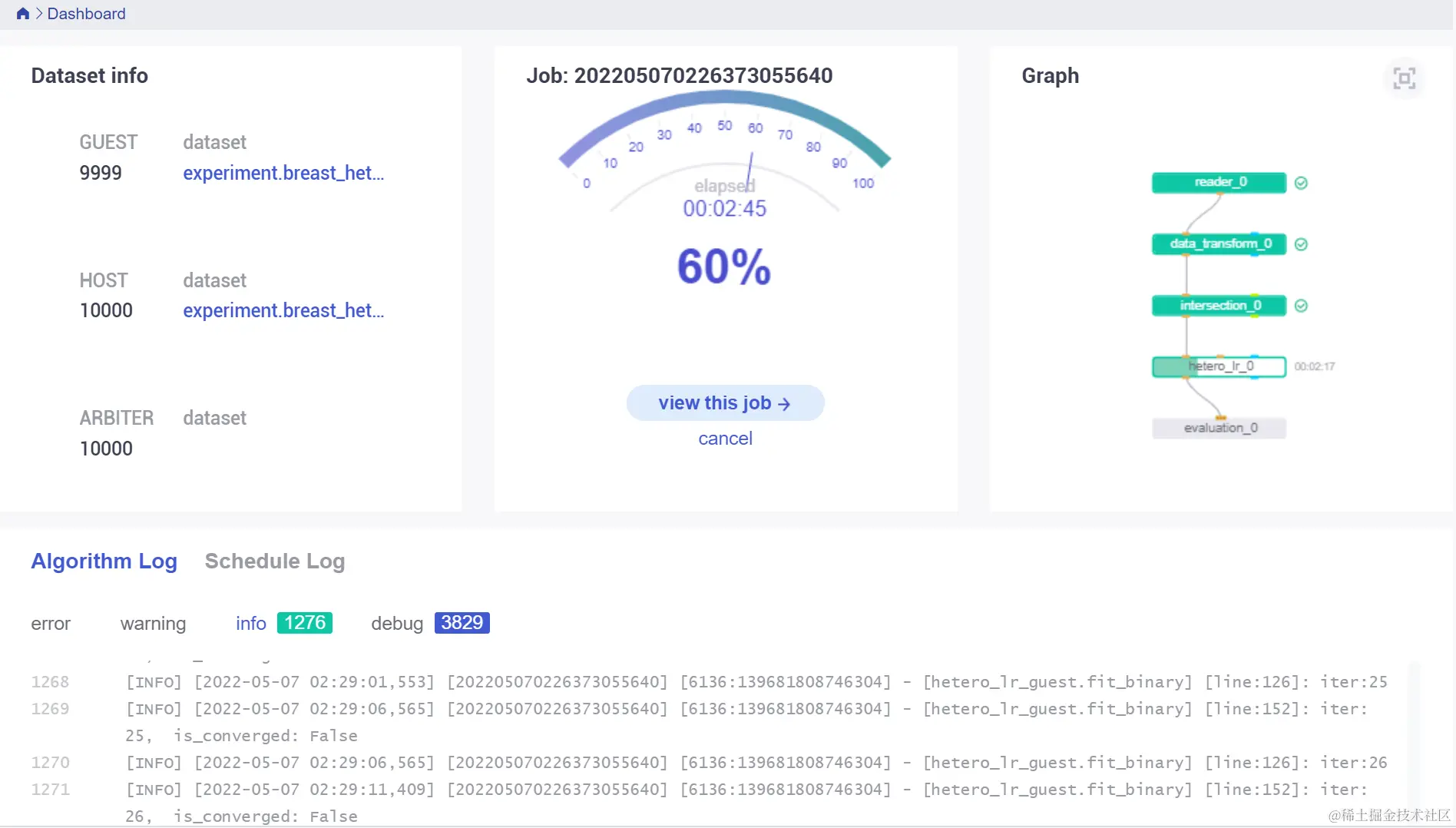Switch to the Schedule Log tab
1456x828 pixels.
[275, 561]
